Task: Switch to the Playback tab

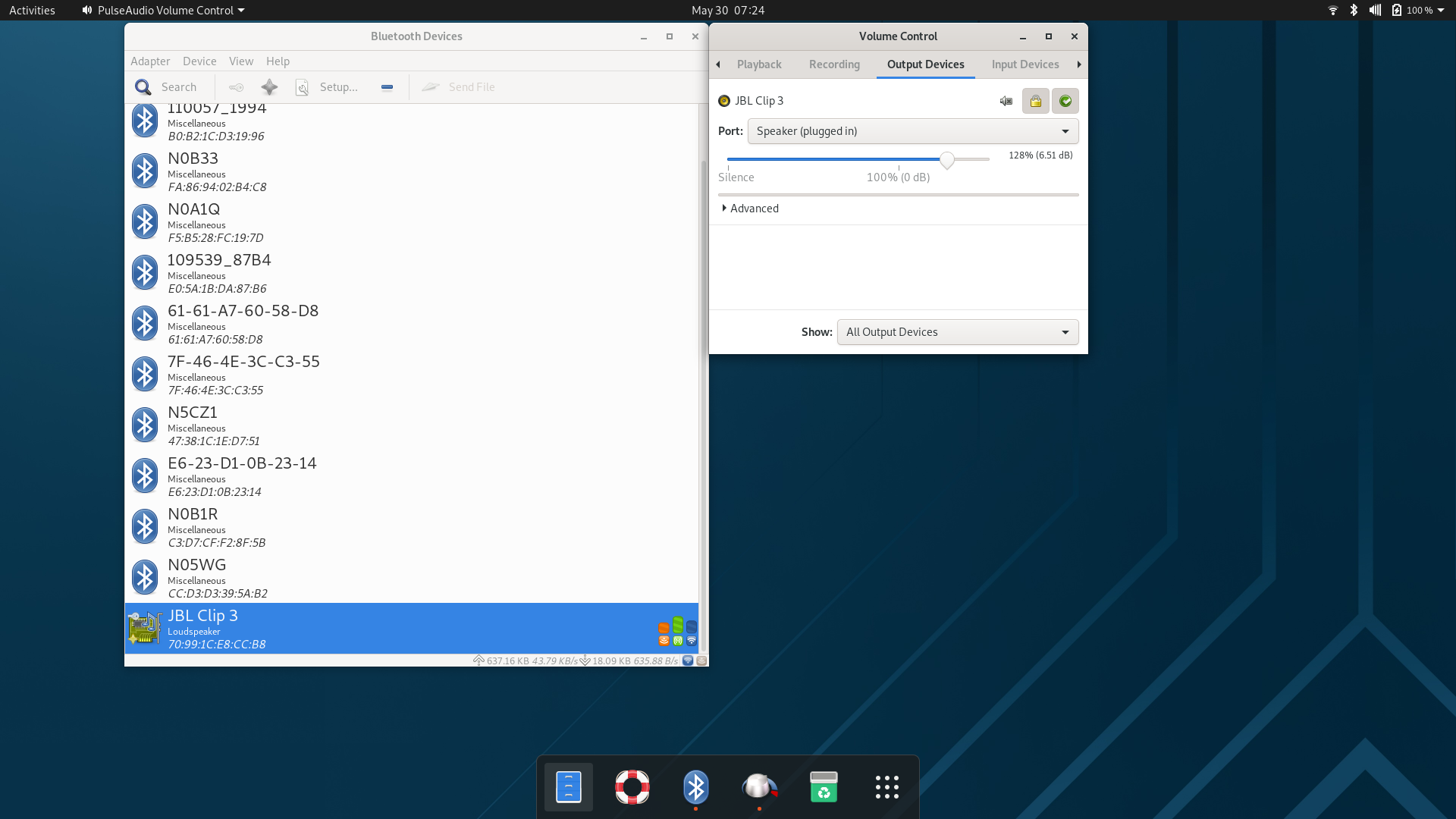Action: coord(759,64)
